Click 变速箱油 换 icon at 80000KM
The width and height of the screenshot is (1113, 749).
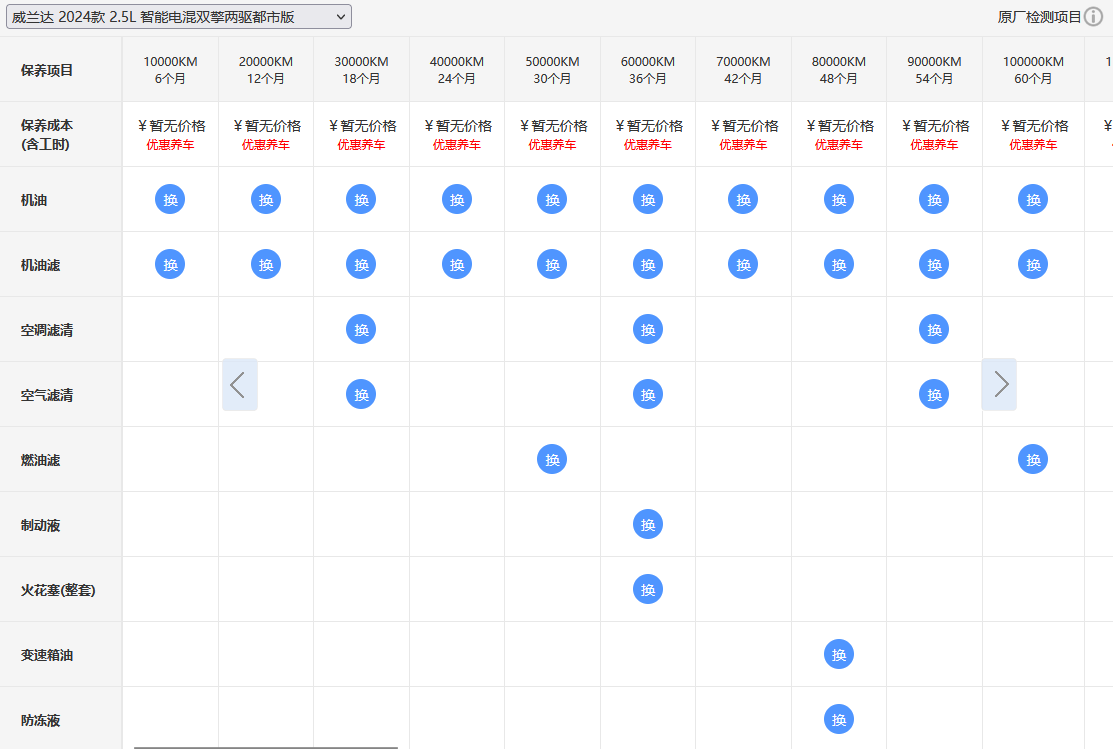[x=839, y=655]
